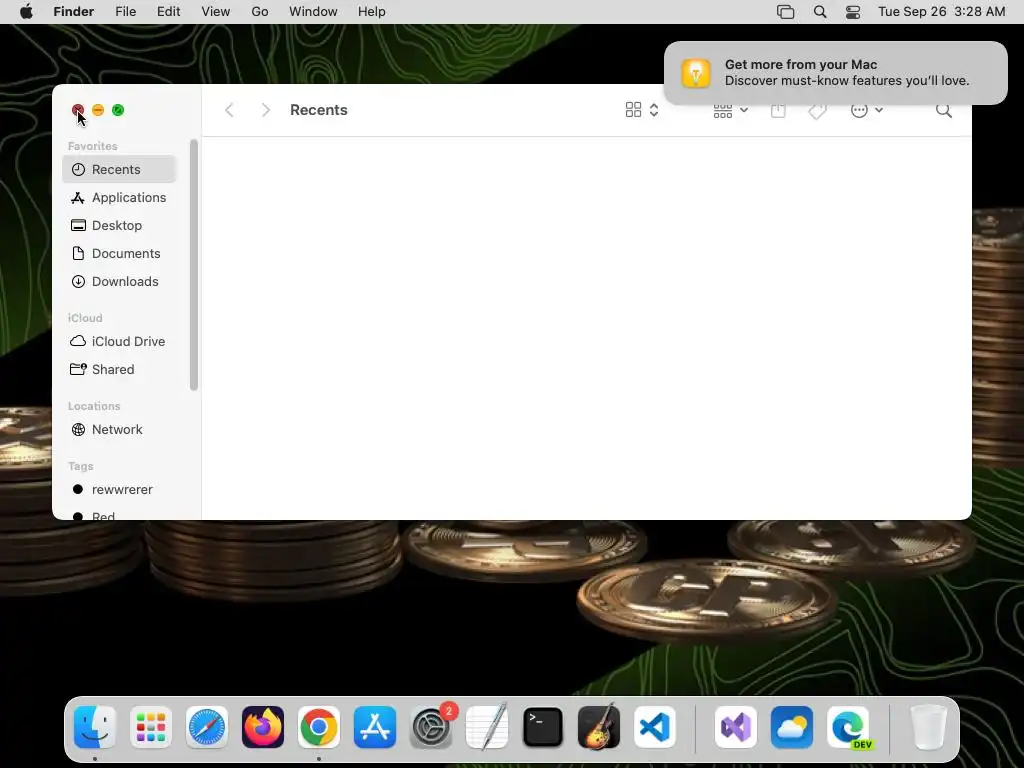Click the Stage Manager menu bar icon
1024x768 pixels.
coord(785,12)
